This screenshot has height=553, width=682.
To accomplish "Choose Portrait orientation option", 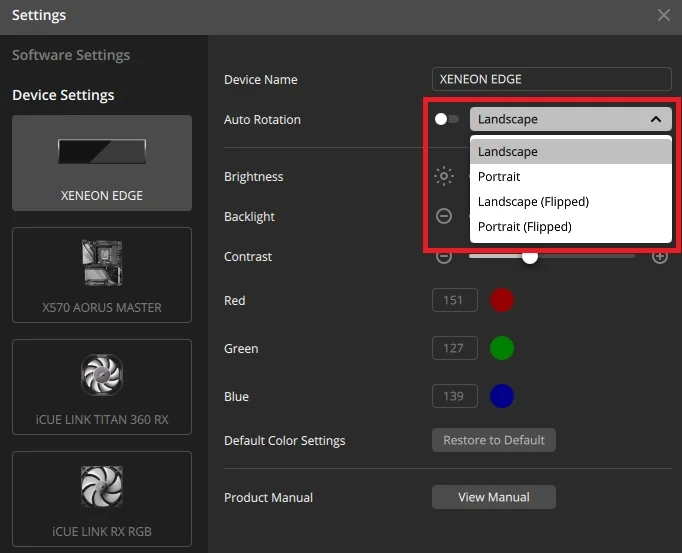I will coord(571,177).
